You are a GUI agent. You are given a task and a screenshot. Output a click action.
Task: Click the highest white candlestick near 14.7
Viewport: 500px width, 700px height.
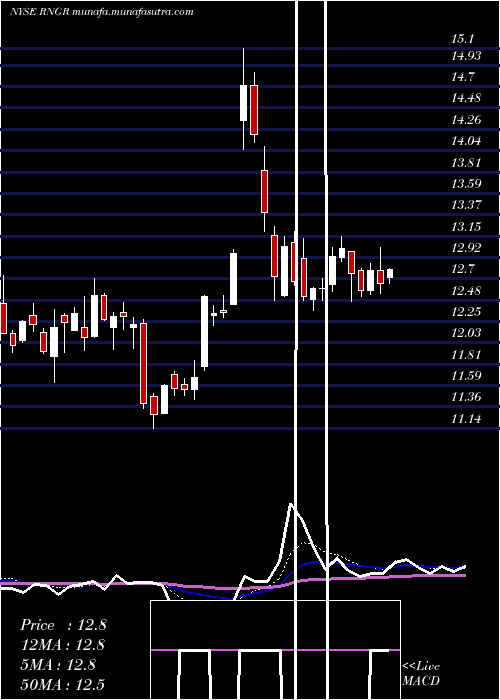(243, 103)
